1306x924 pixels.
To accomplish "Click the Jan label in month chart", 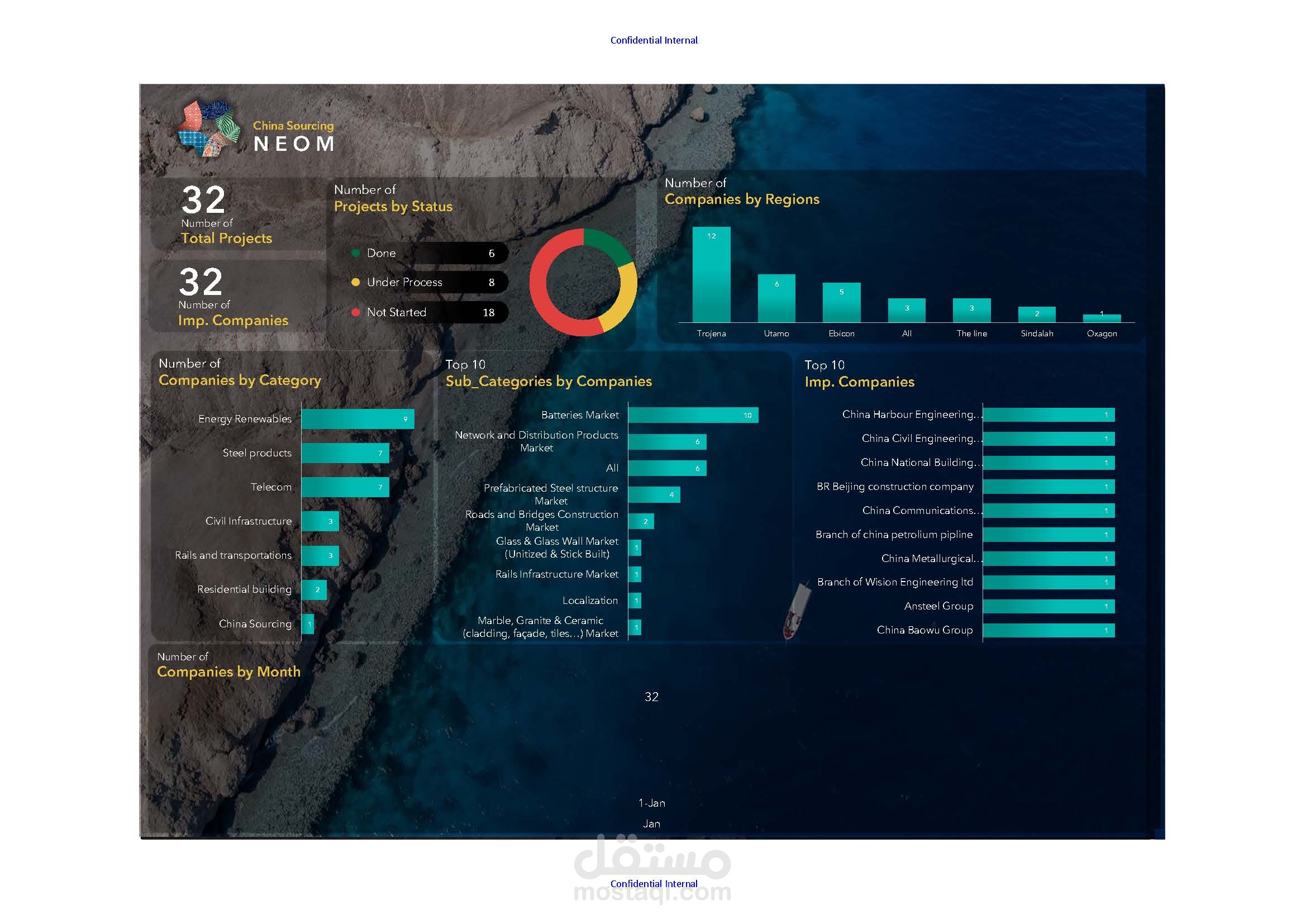I will 652,824.
